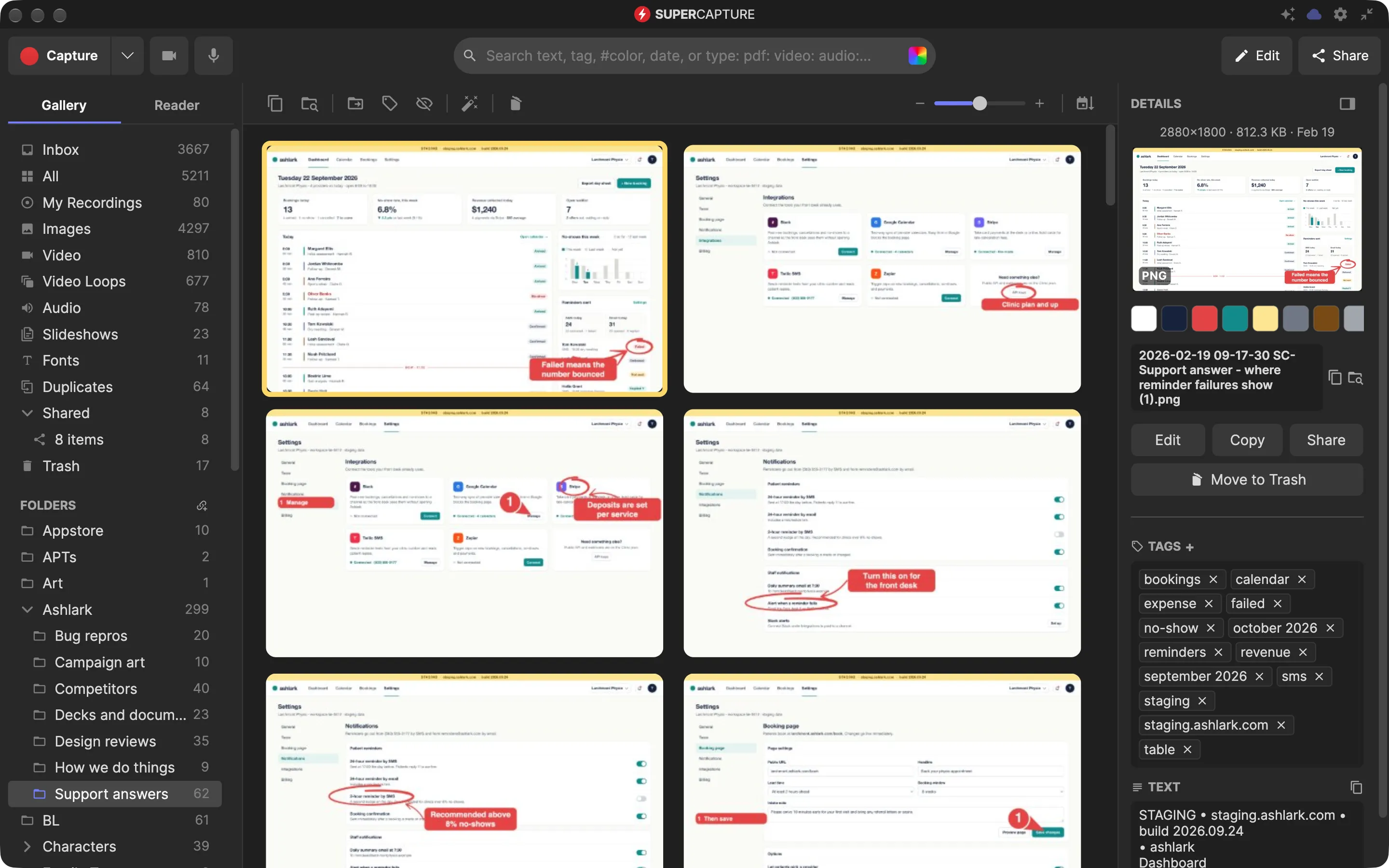Click Edit button in Details panel
1389x868 pixels.
pyautogui.click(x=1168, y=440)
